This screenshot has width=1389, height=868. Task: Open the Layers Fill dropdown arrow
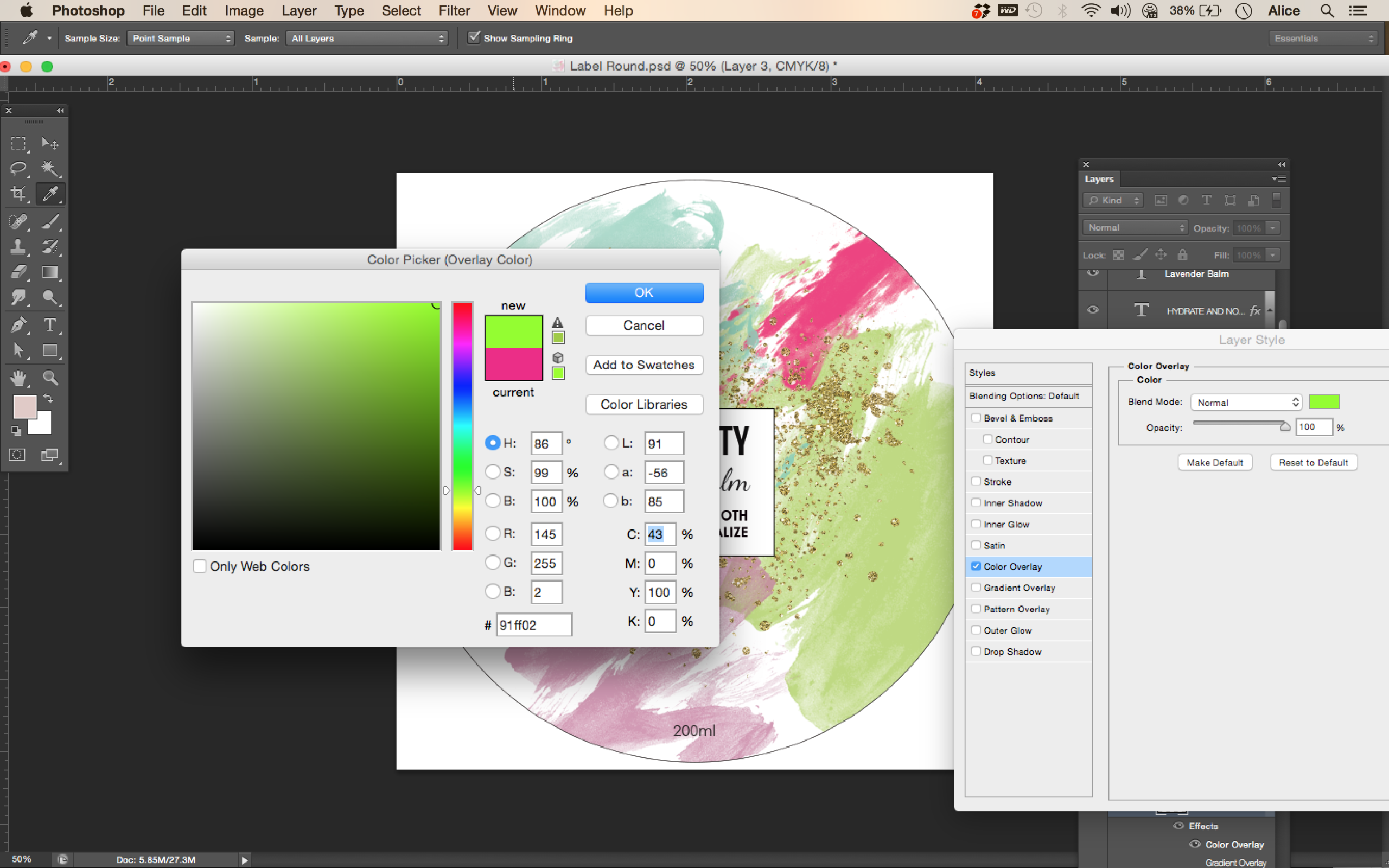coord(1272,255)
